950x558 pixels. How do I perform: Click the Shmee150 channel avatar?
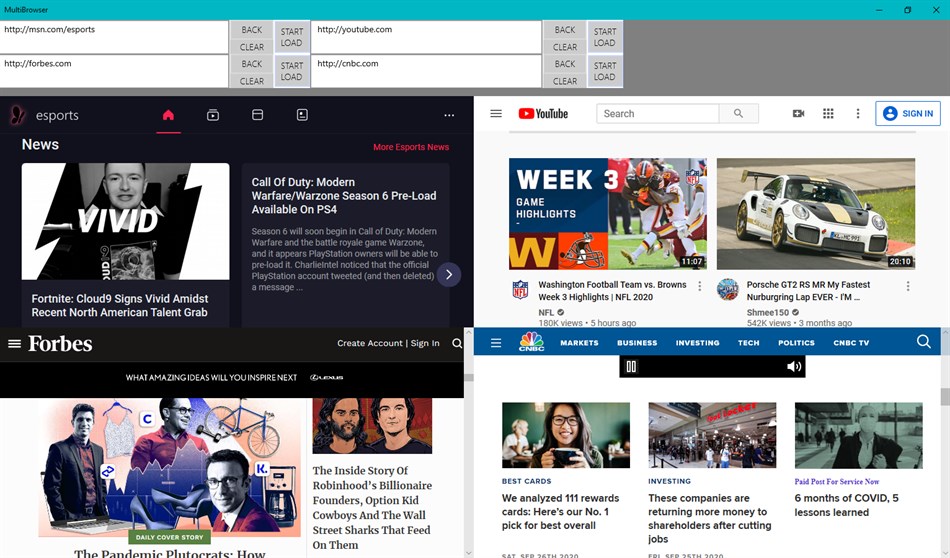pyautogui.click(x=728, y=290)
